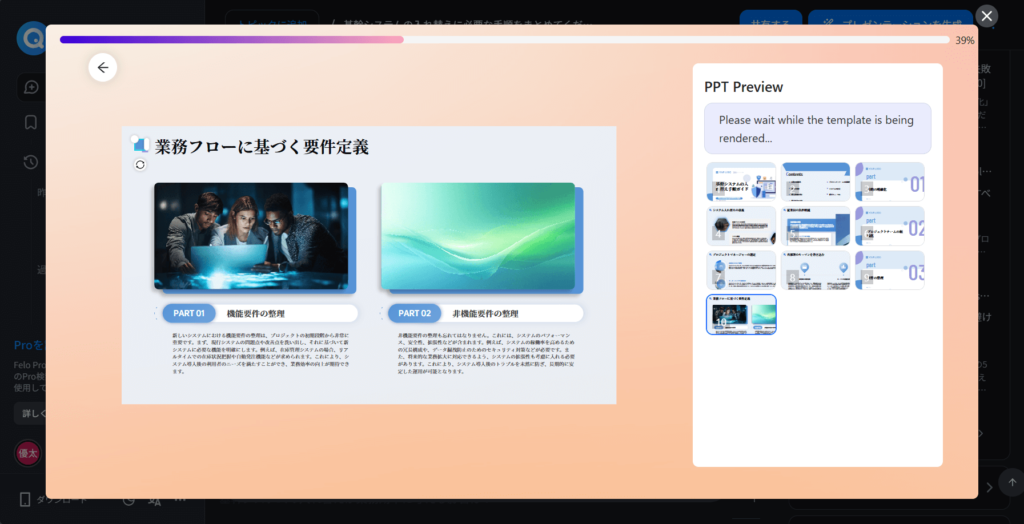Select slide 3 part 01 thumbnail
The image size is (1024, 524).
tap(889, 182)
